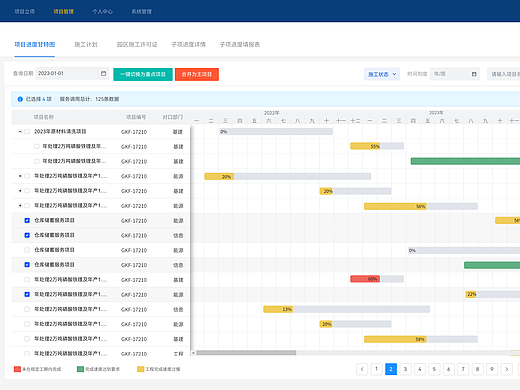Open the 个人中心 top menu

(102, 11)
